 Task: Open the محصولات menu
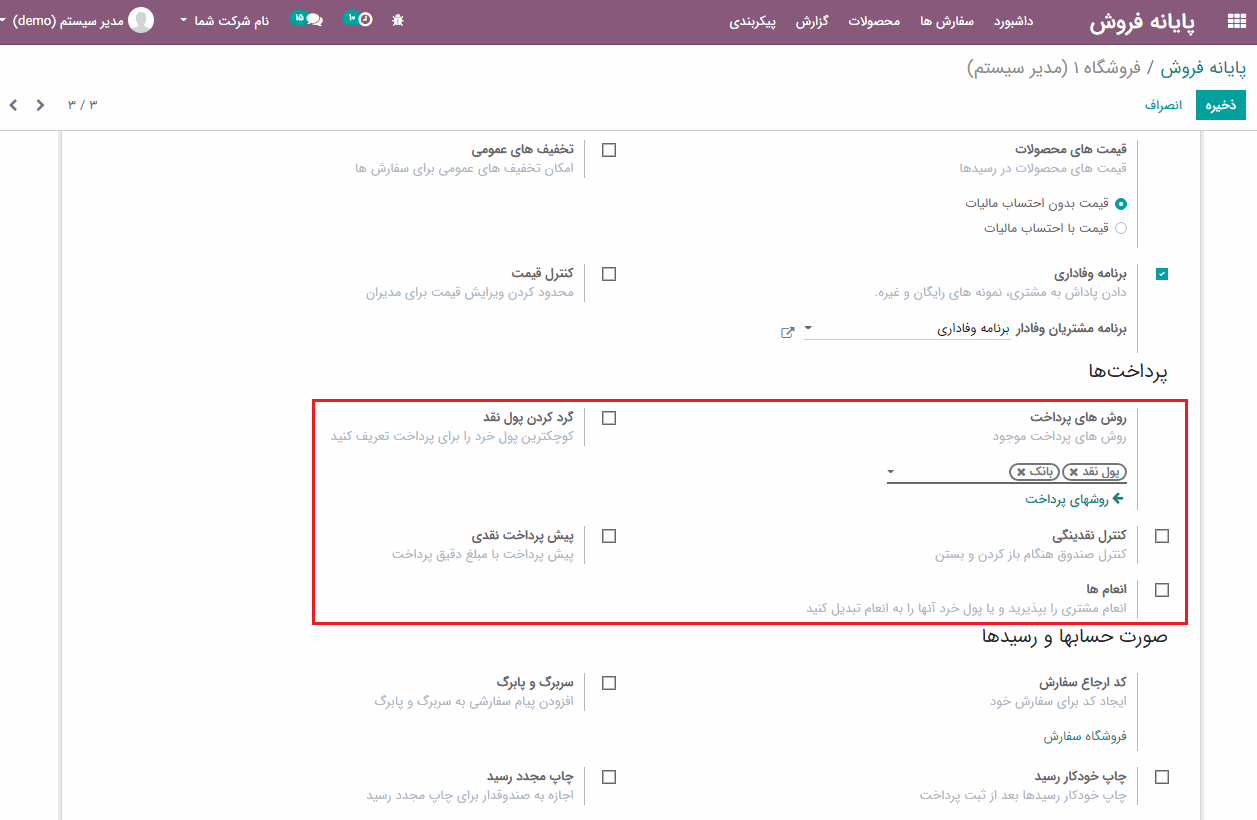tap(874, 21)
